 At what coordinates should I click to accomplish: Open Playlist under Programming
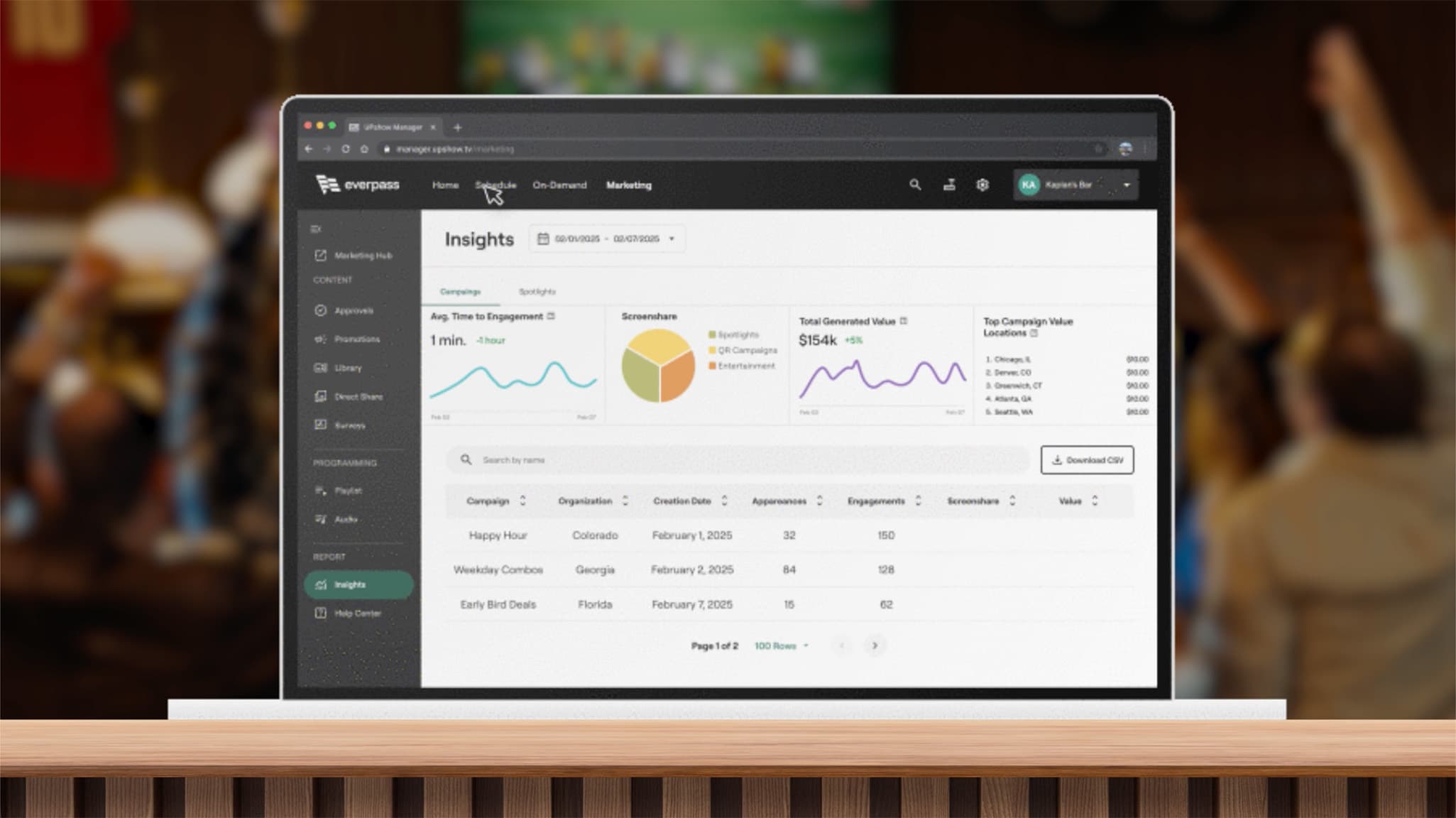(347, 491)
